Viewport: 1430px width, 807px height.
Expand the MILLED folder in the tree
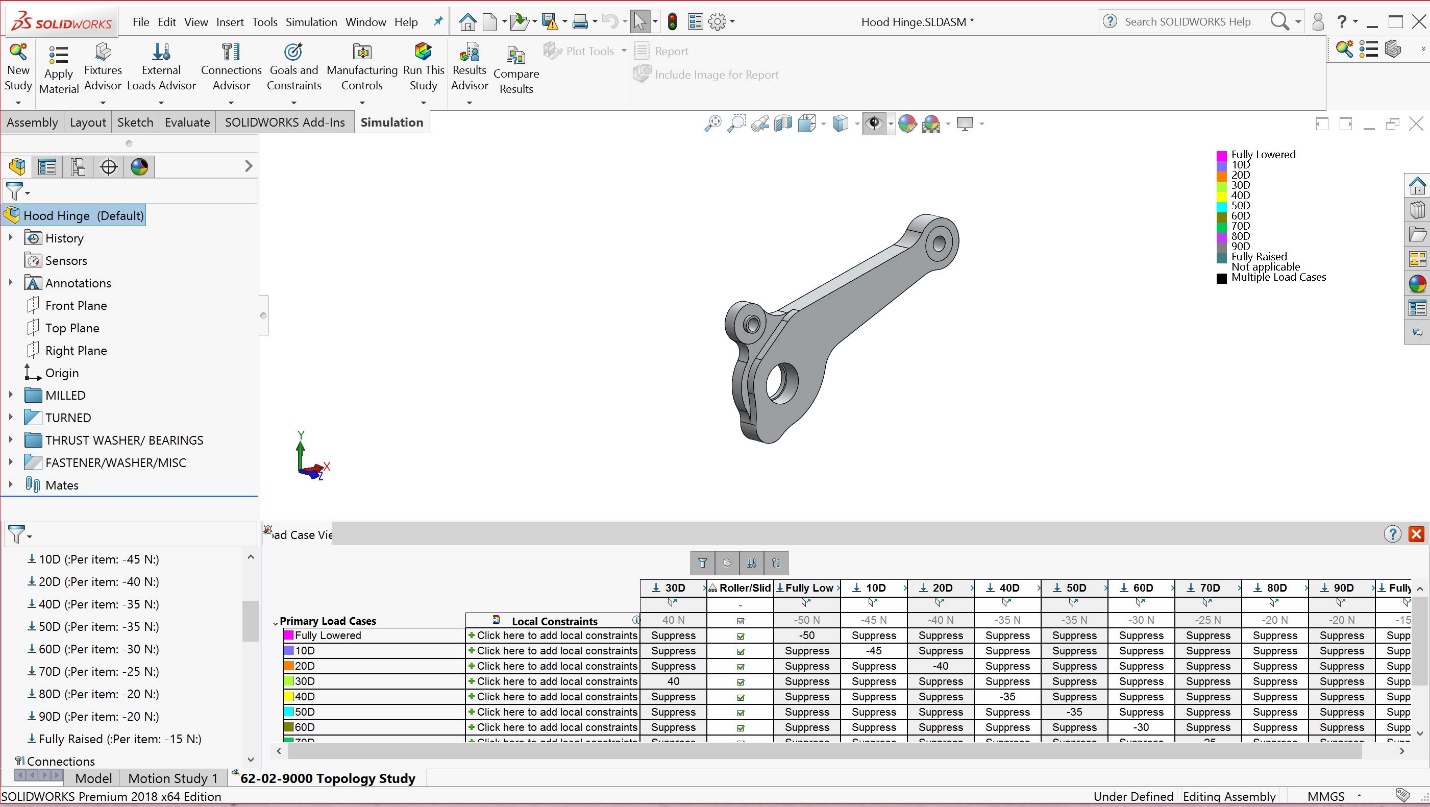[x=10, y=395]
